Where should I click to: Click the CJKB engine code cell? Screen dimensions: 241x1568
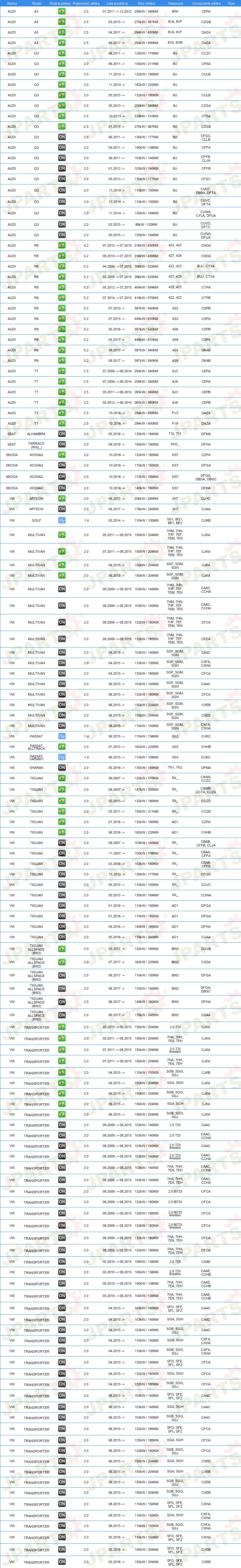tap(206, 1073)
